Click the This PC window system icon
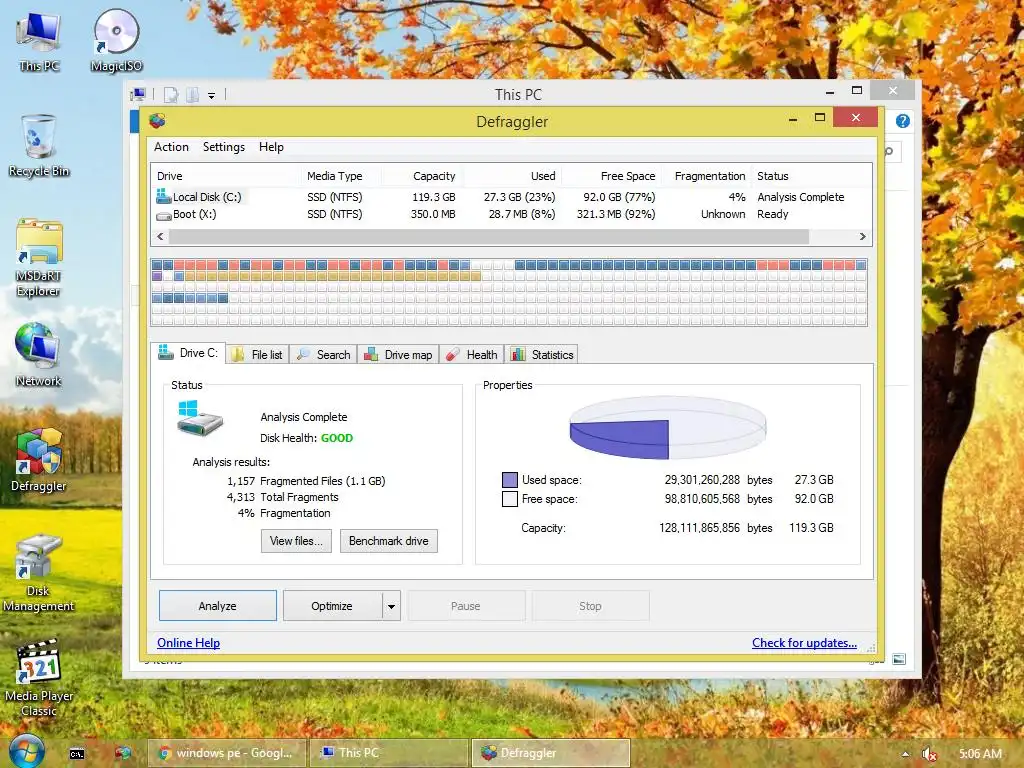The image size is (1024, 768). pyautogui.click(x=138, y=95)
